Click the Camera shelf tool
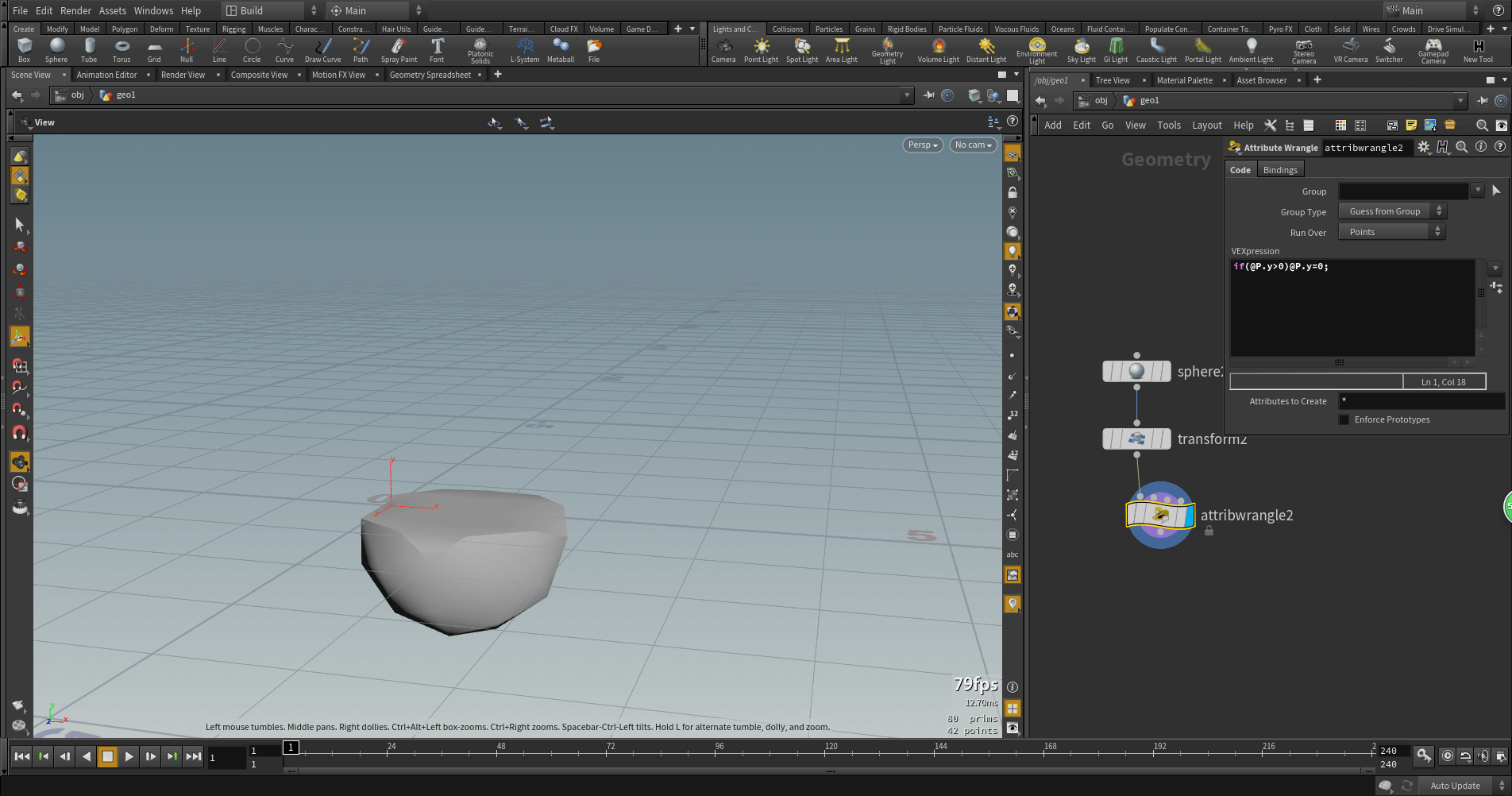1512x796 pixels. 723,49
